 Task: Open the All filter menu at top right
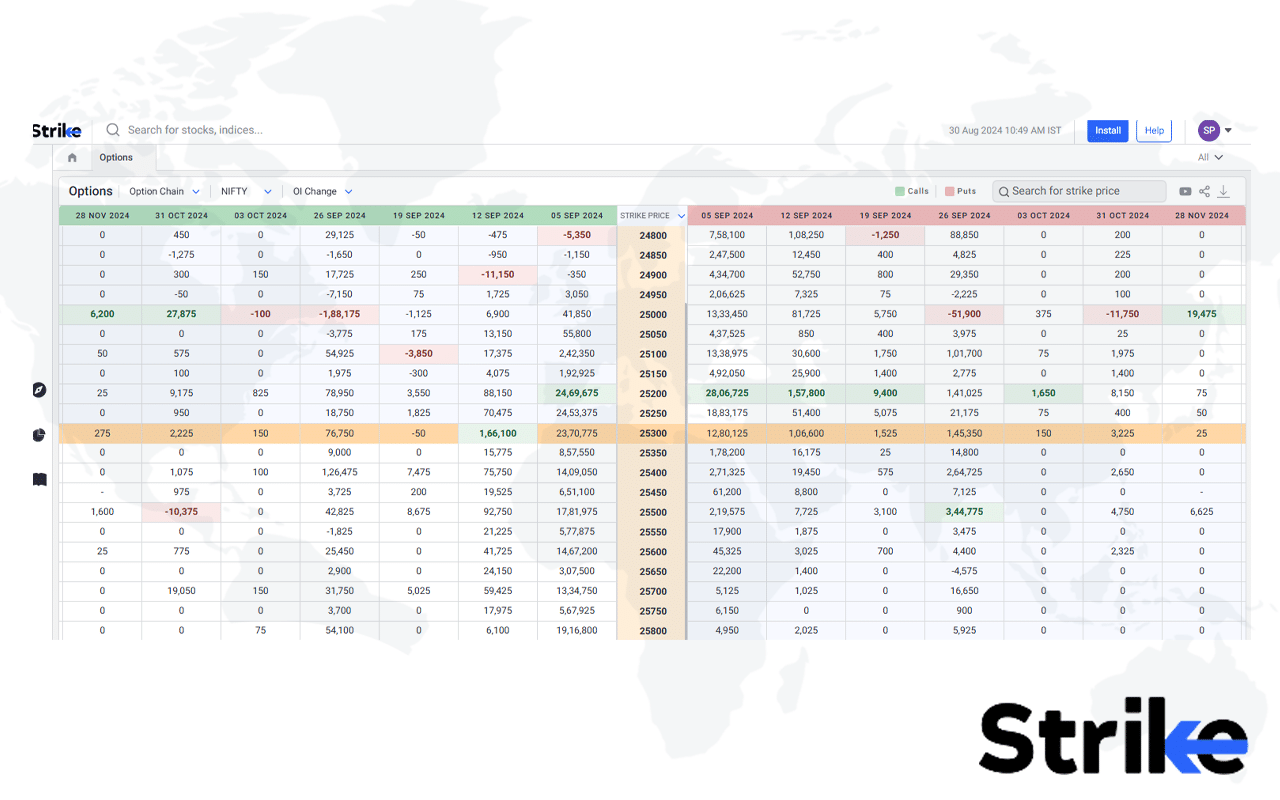click(1210, 157)
